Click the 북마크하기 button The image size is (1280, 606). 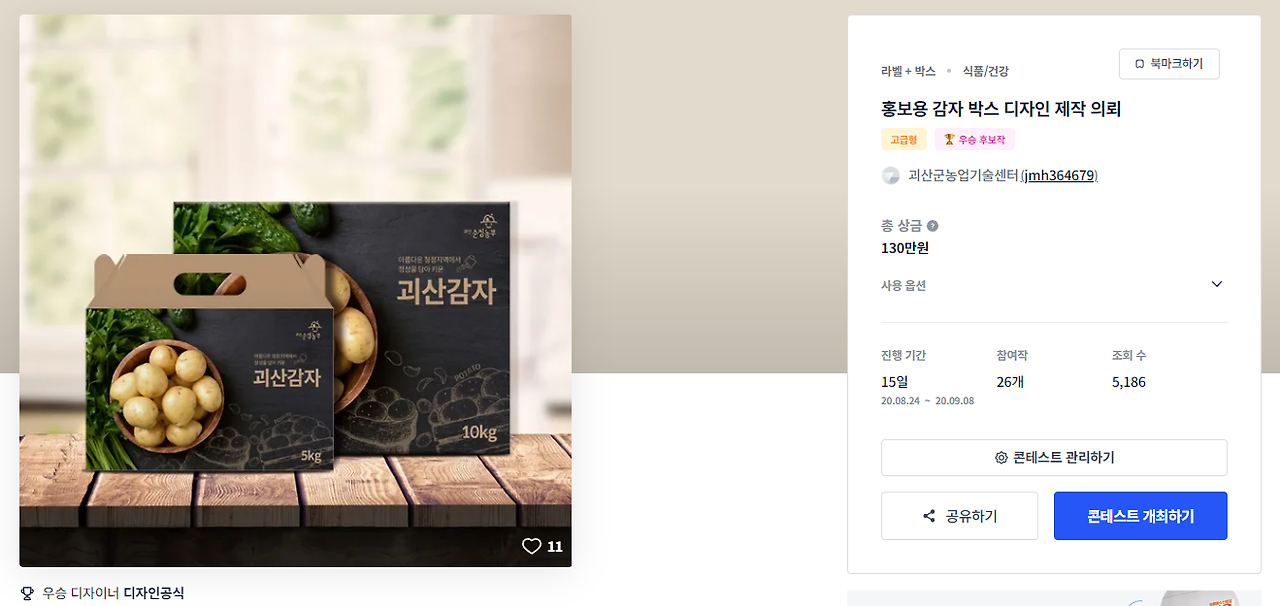1169,64
